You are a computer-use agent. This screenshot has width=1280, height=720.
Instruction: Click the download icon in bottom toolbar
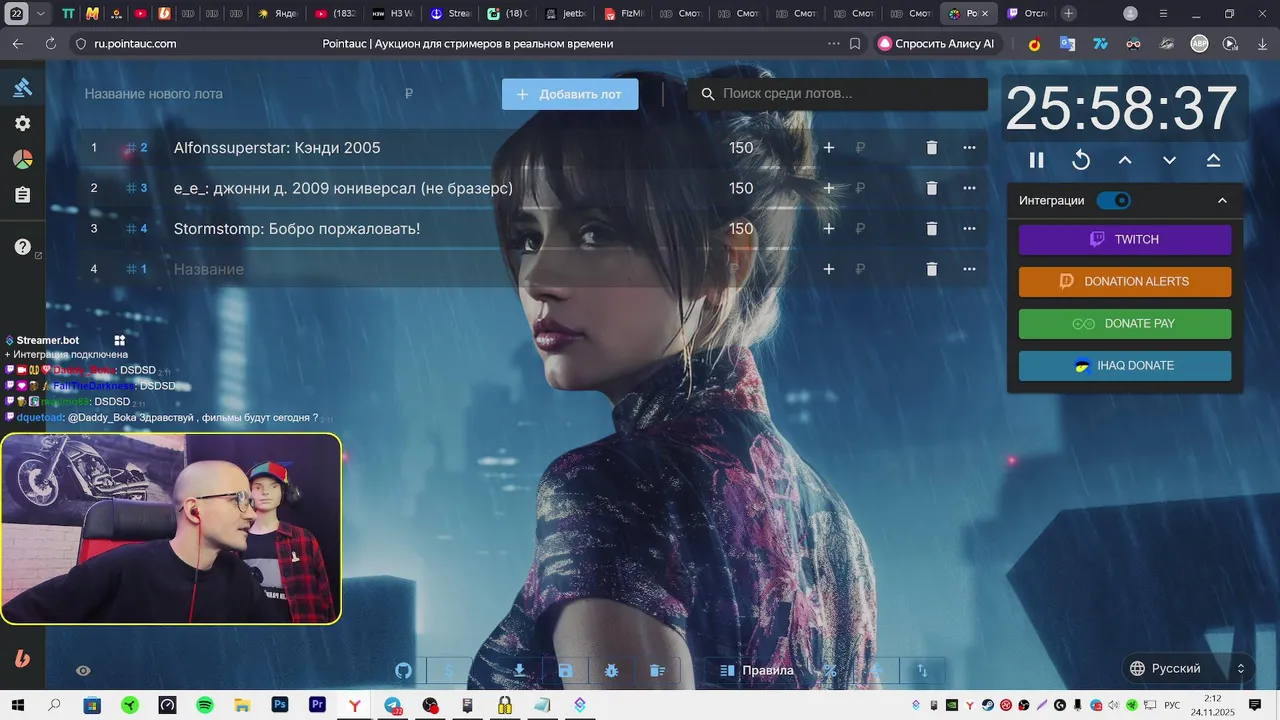(x=519, y=670)
